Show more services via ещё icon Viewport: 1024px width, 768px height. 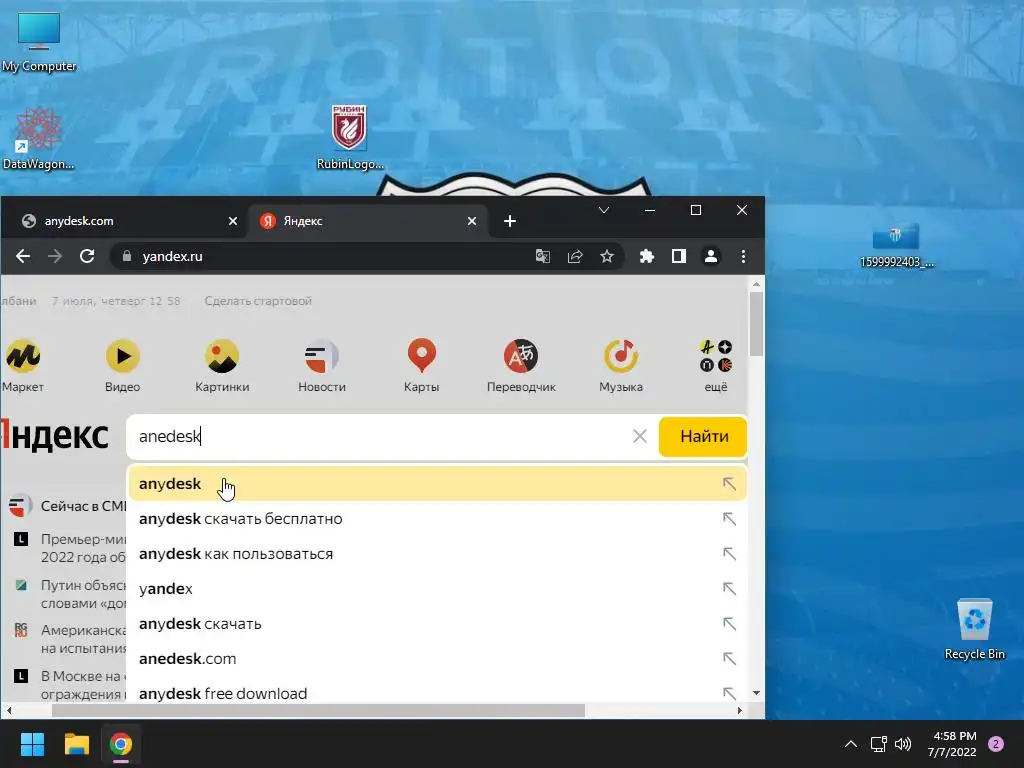click(x=716, y=357)
